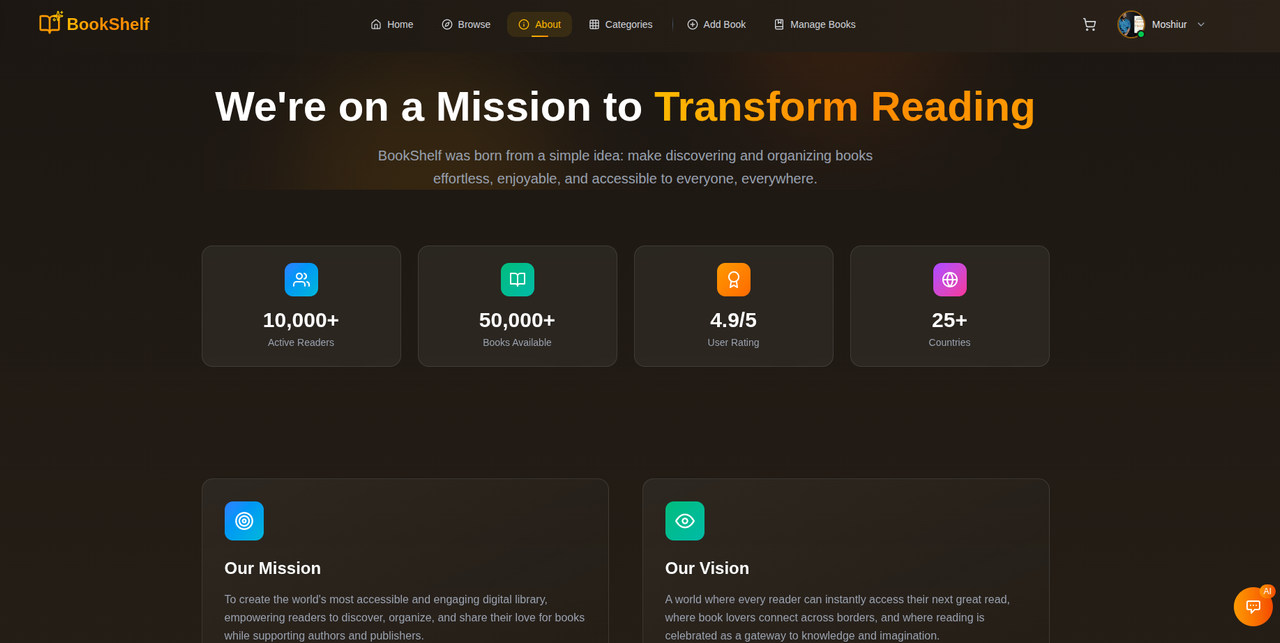Click the 25+ countries value
The image size is (1280, 643).
point(949,320)
